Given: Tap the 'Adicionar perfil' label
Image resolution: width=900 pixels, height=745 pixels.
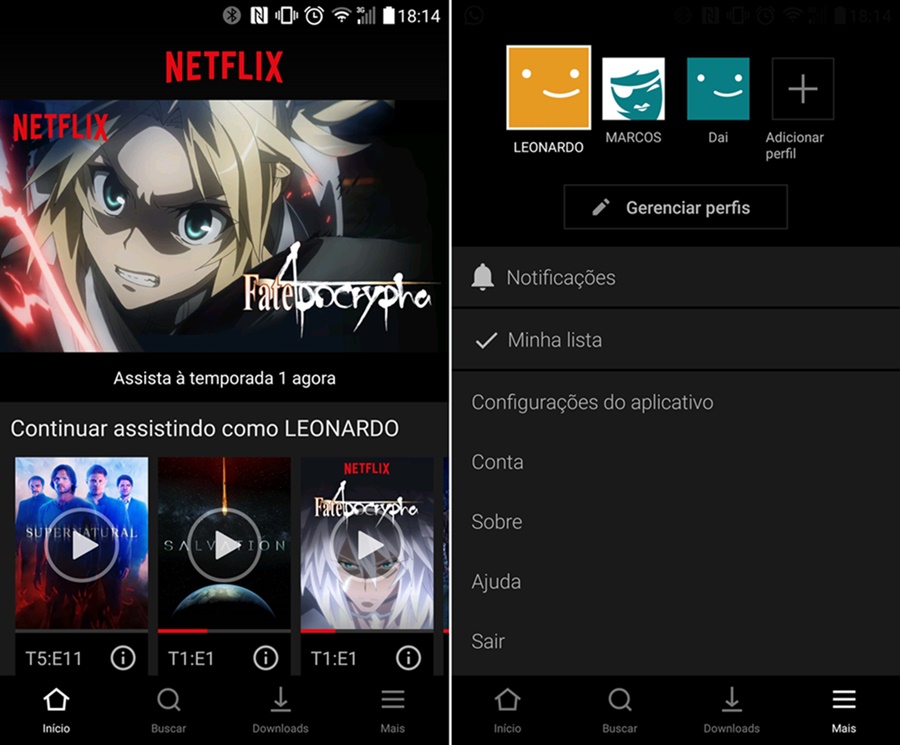Looking at the screenshot, I should pyautogui.click(x=794, y=145).
